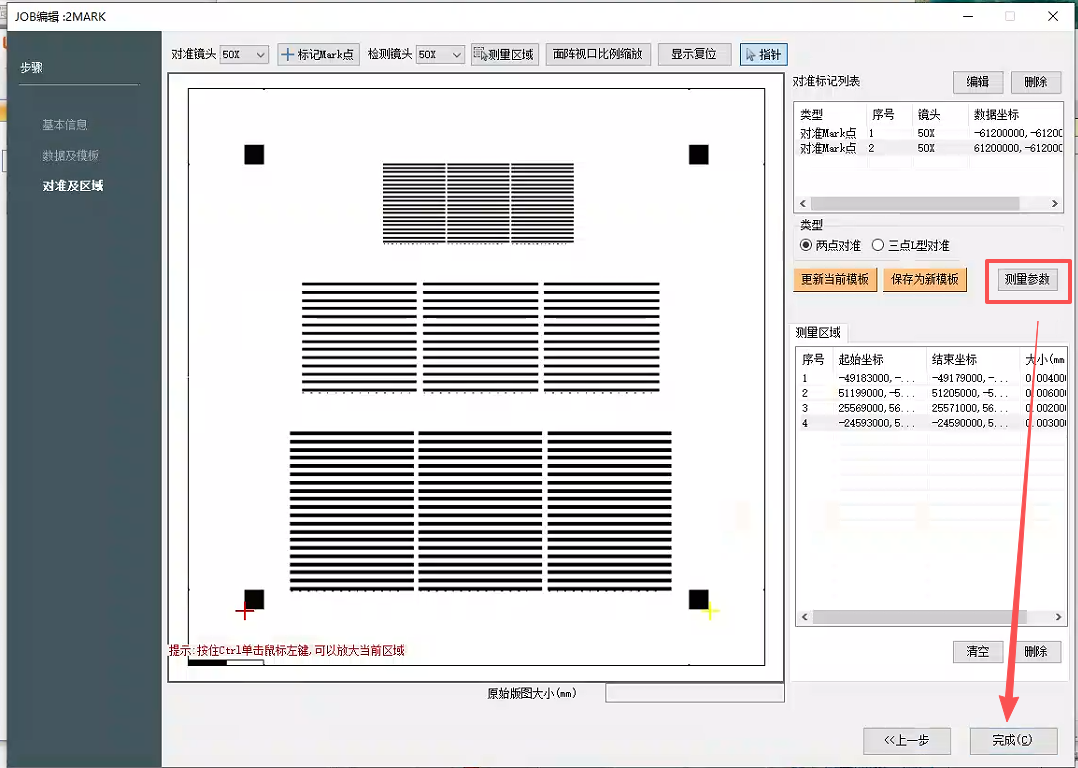
Task: Select 两点对准 radio option
Action: [806, 245]
